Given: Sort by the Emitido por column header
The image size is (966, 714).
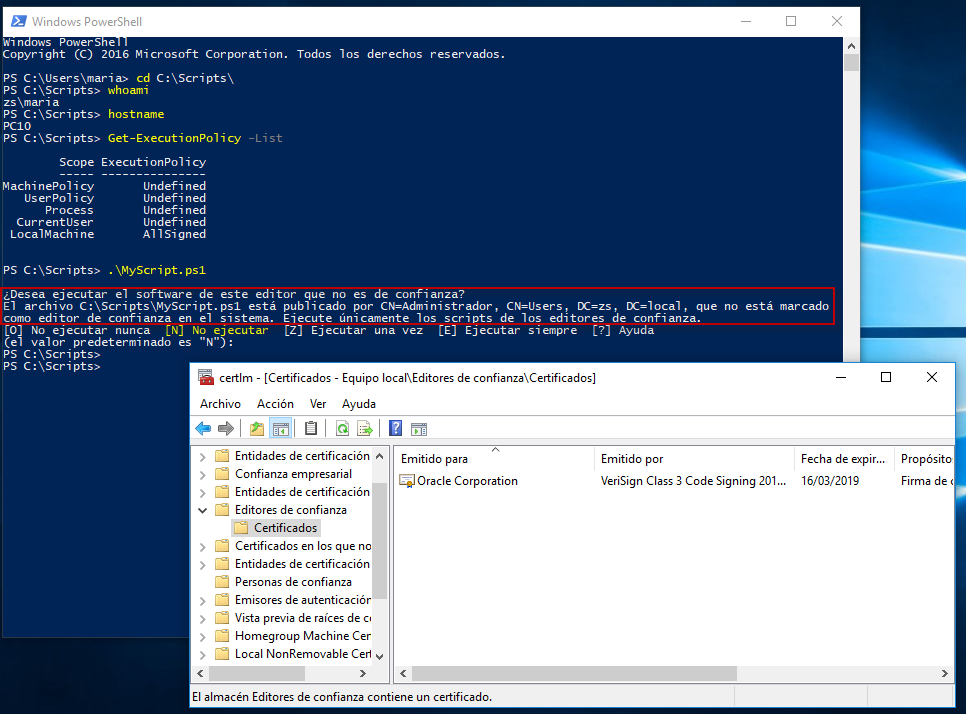Looking at the screenshot, I should tap(694, 458).
